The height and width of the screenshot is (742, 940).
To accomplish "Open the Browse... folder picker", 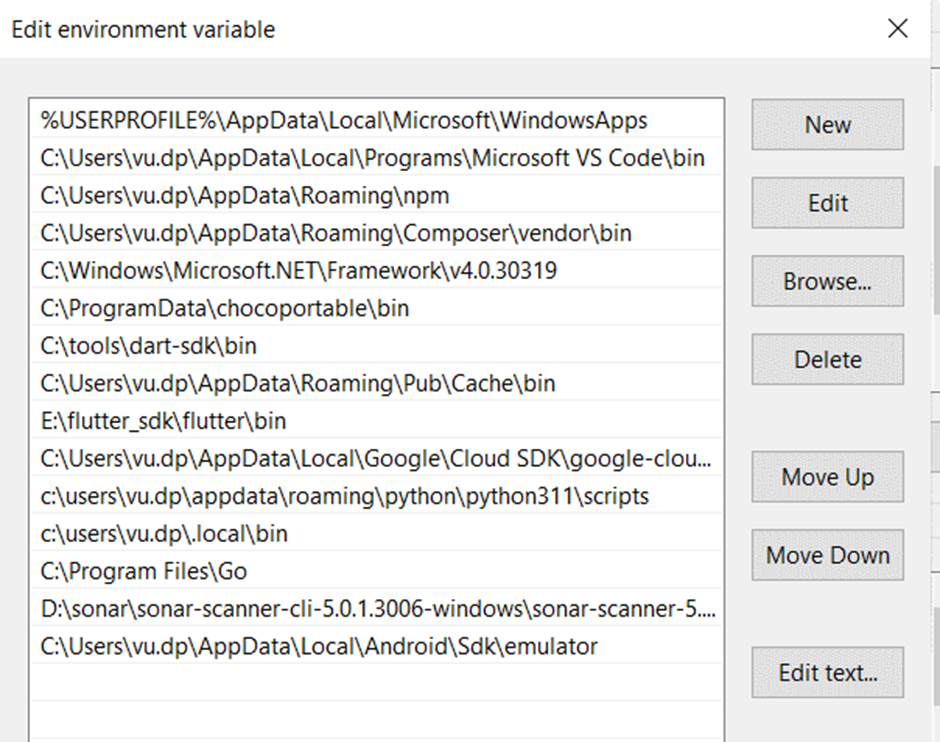I will pos(827,281).
